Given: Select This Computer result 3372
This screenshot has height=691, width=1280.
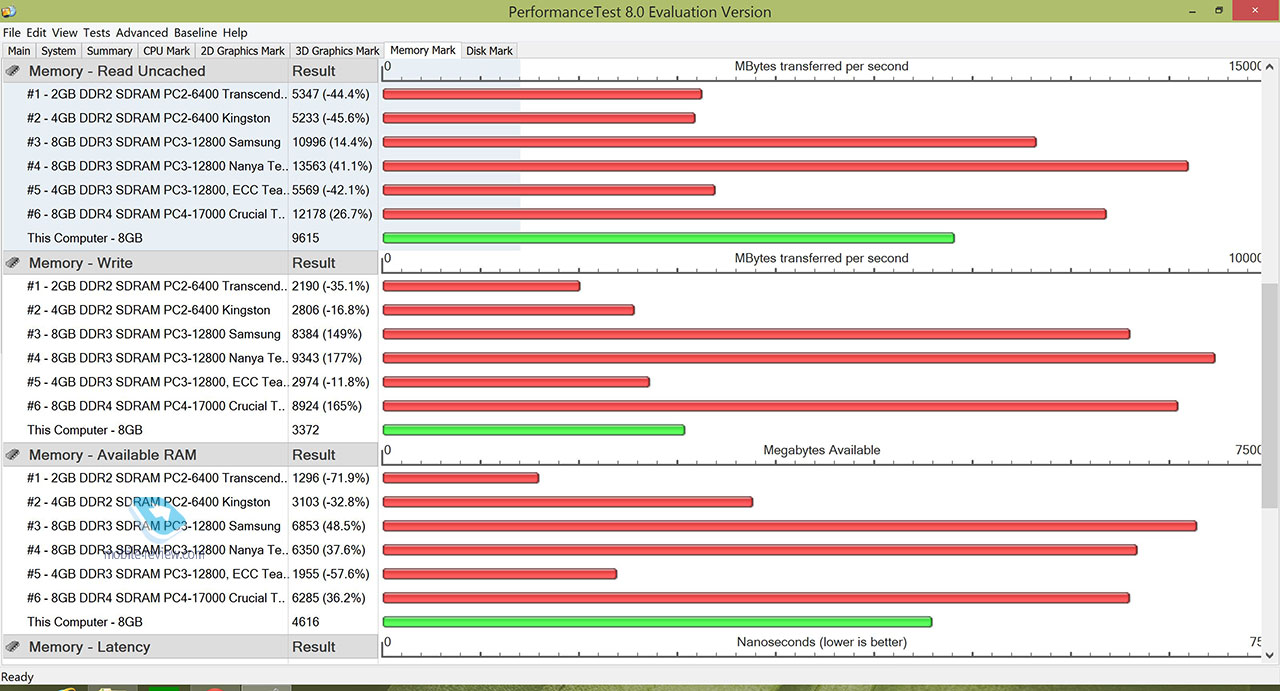Looking at the screenshot, I should point(306,430).
